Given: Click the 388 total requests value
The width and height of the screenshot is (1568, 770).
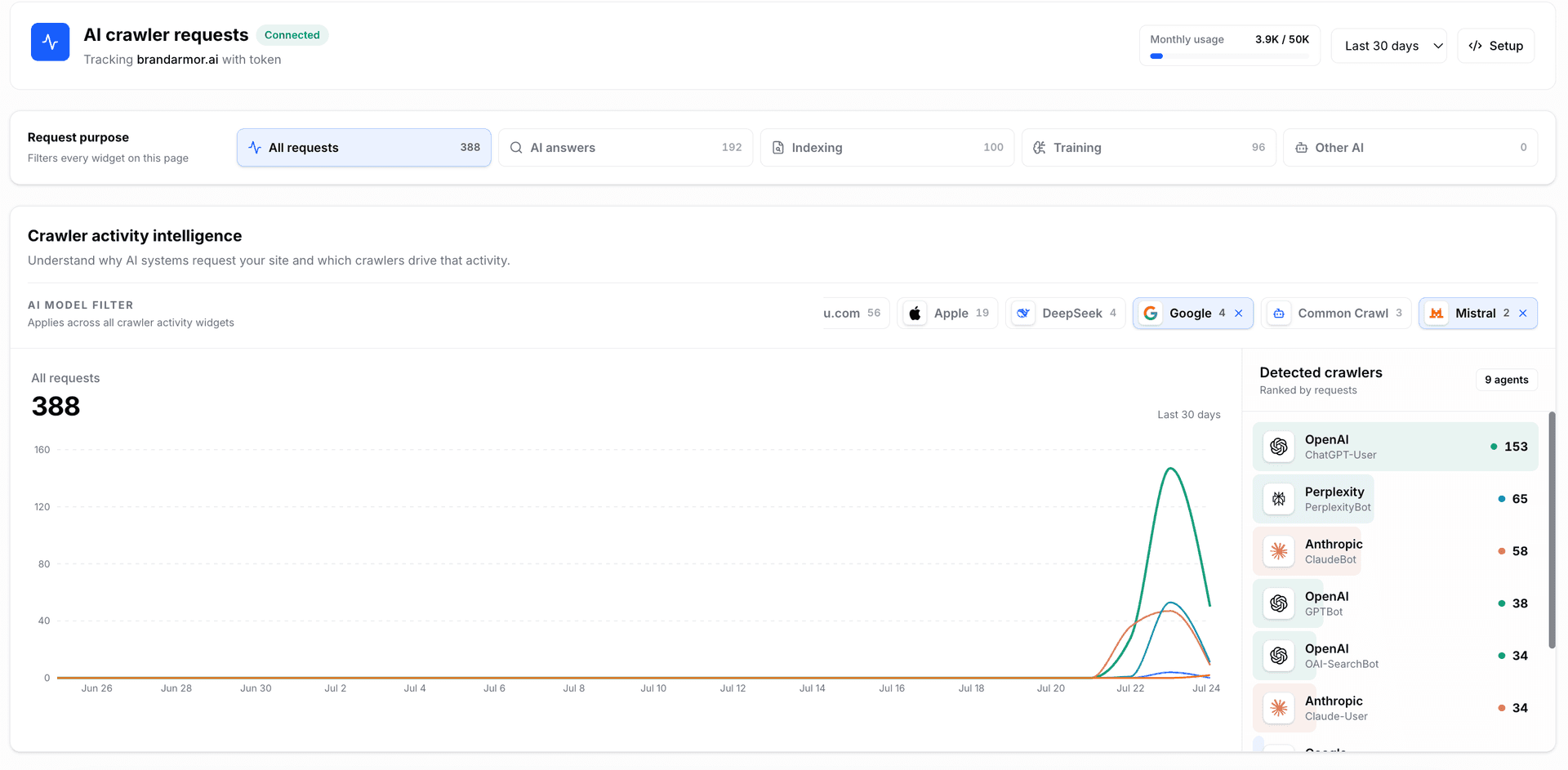Looking at the screenshot, I should click(x=56, y=407).
